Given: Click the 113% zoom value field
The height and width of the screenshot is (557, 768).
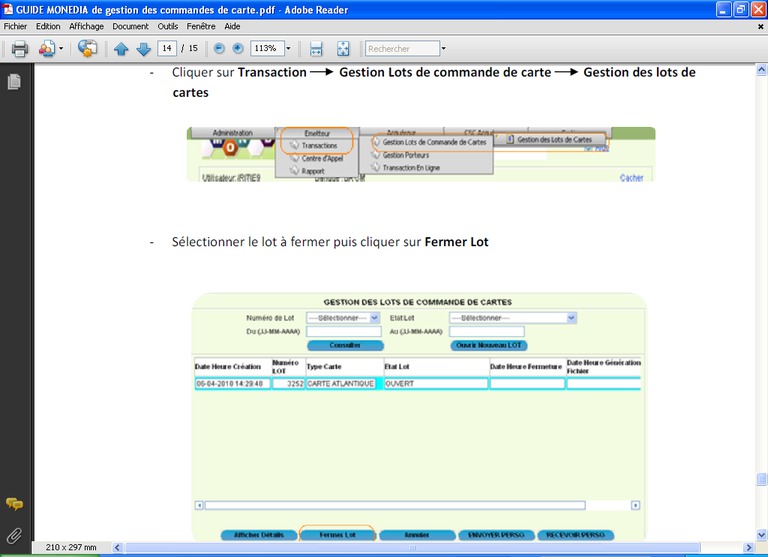Looking at the screenshot, I should coord(267,48).
